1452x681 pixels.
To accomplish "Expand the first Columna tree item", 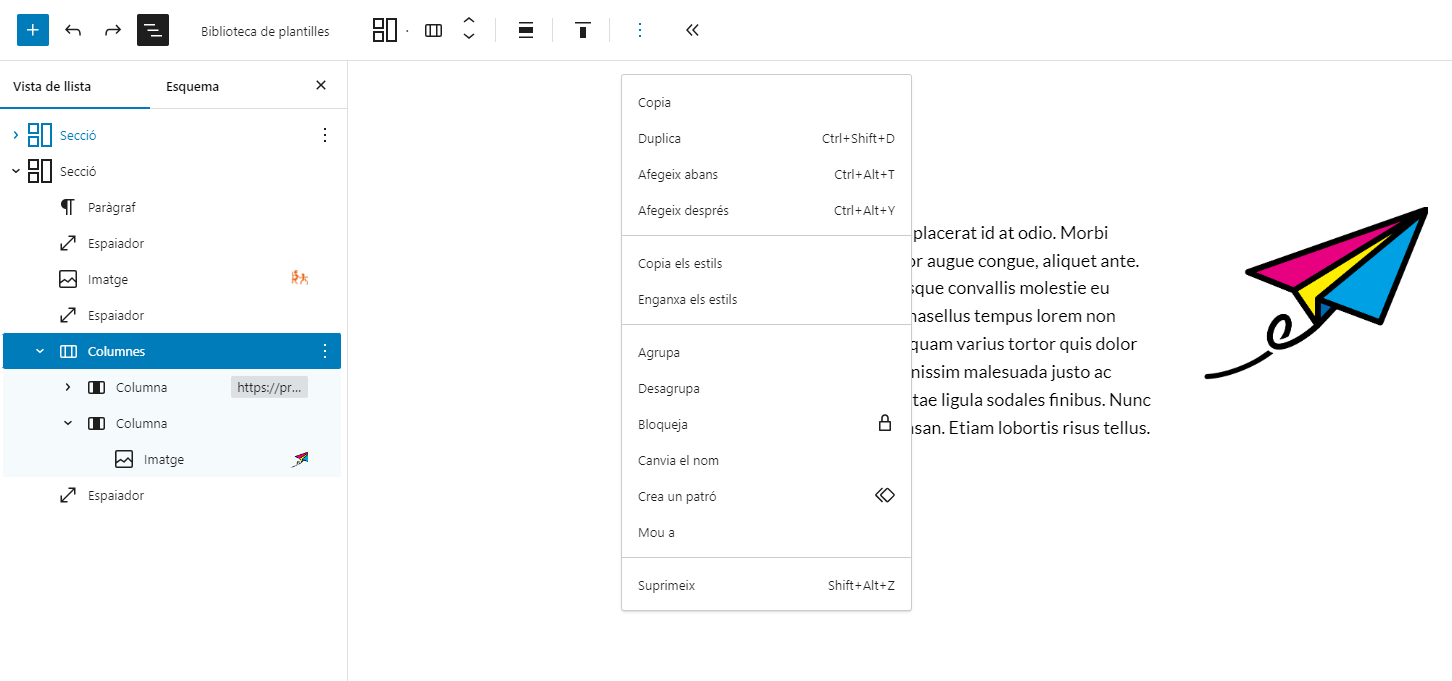I will 68,387.
